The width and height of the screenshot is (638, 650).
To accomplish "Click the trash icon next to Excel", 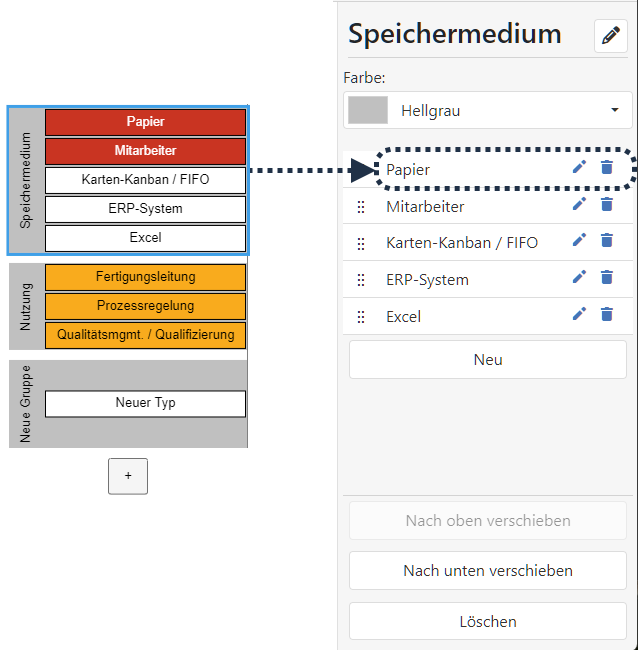I will [606, 315].
